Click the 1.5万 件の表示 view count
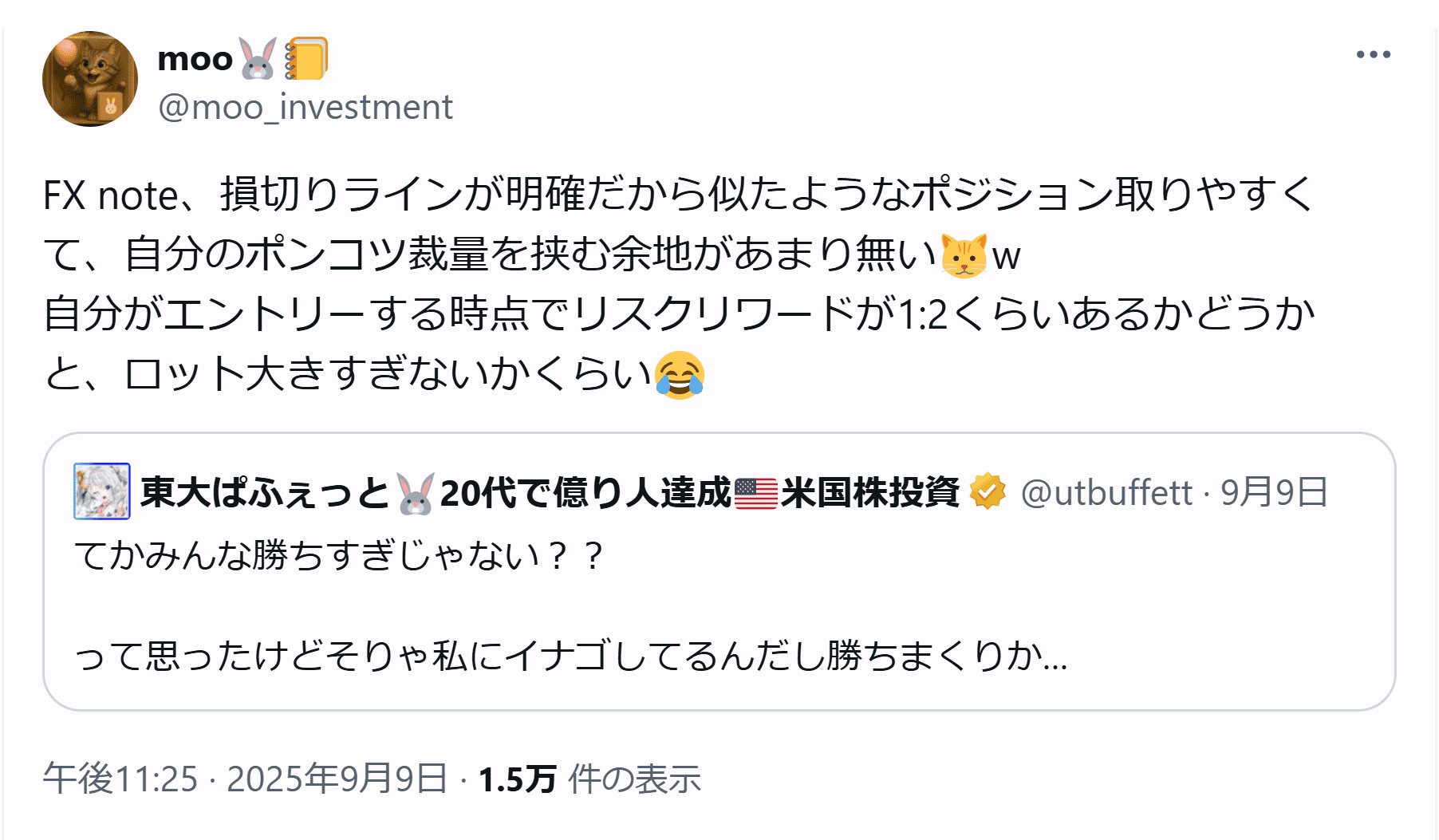 [589, 779]
